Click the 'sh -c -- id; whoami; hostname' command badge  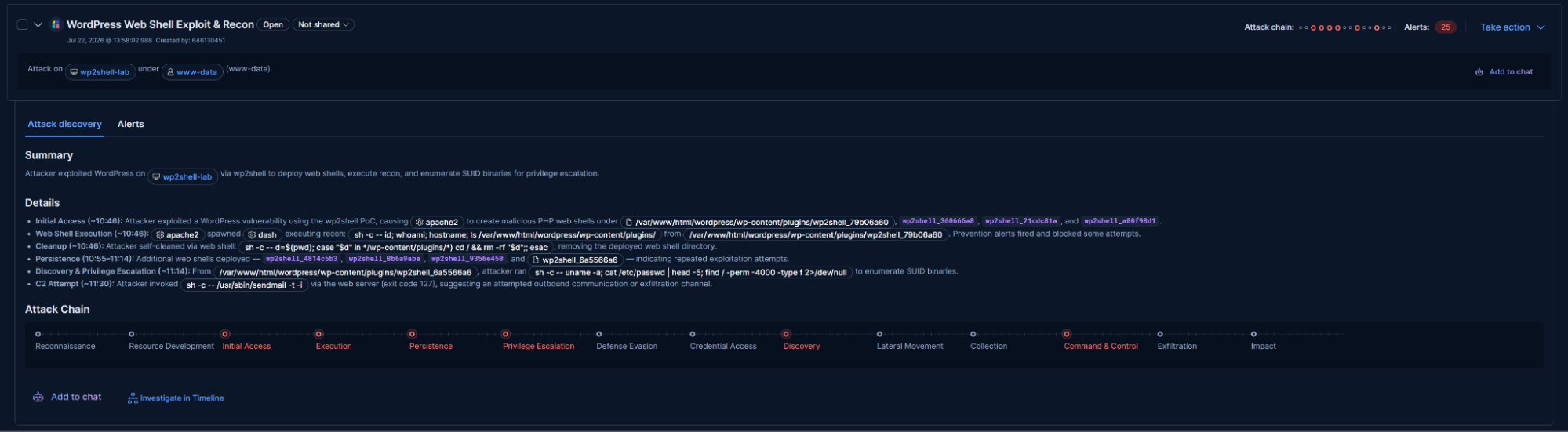(504, 234)
